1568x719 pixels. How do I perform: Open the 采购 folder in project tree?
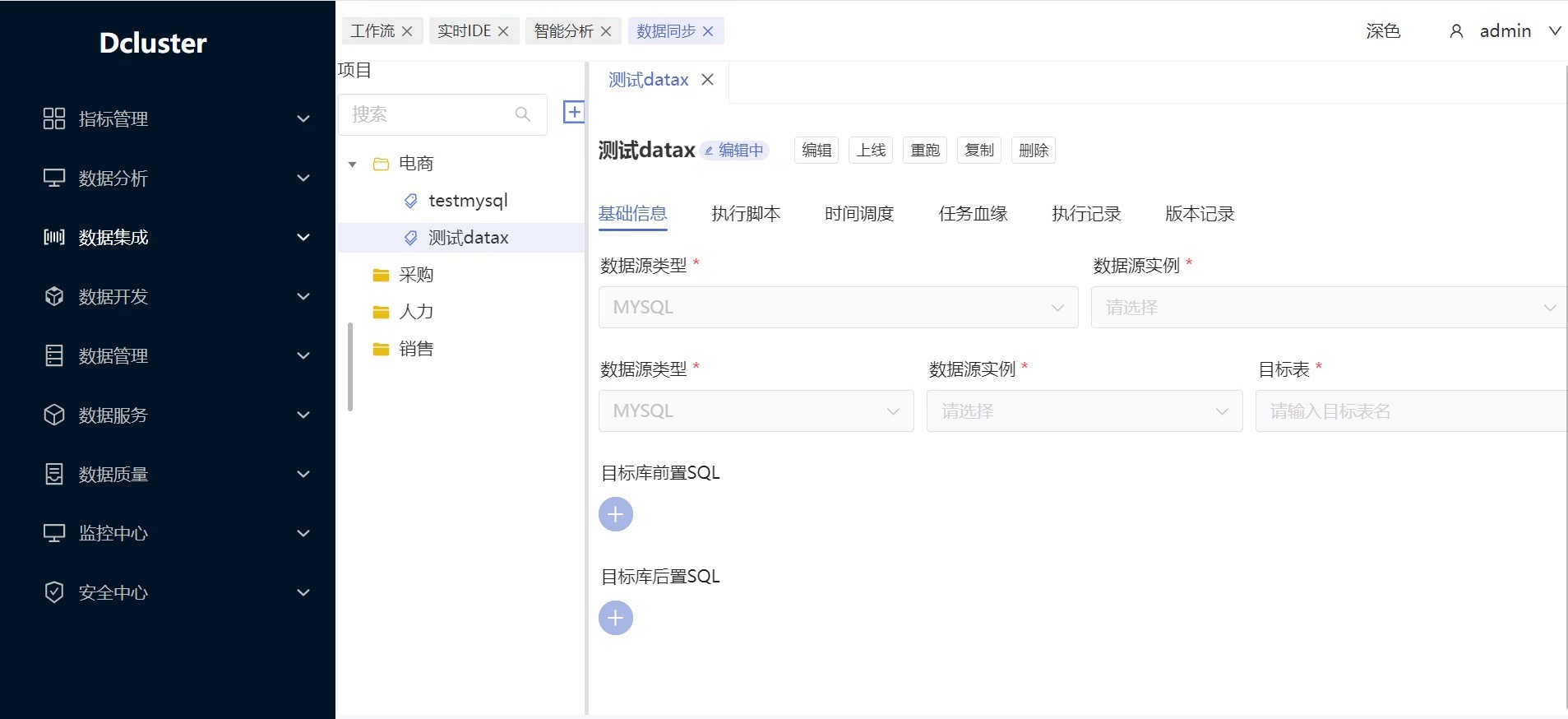415,275
